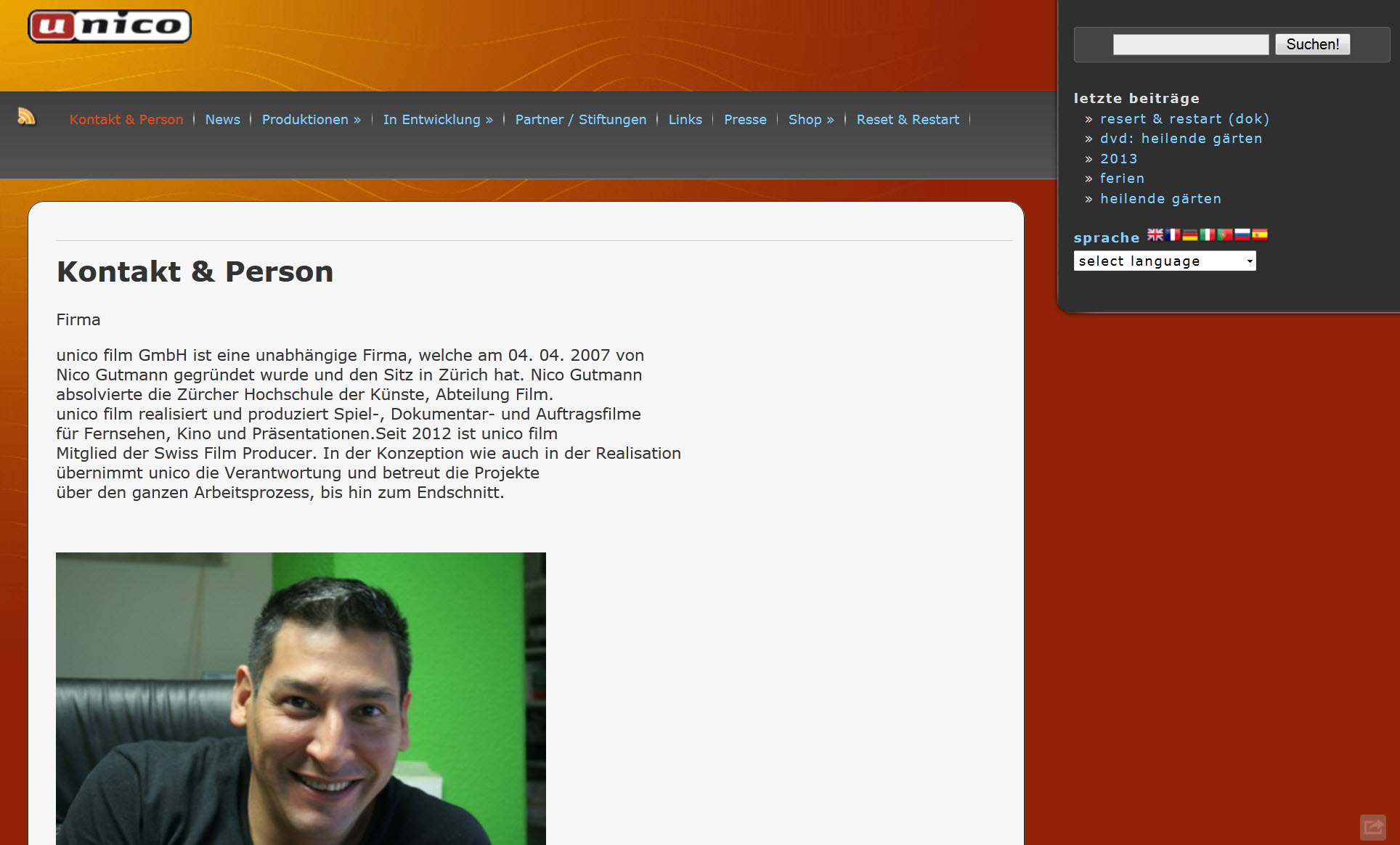Expand the In Entwicklung menu
The height and width of the screenshot is (845, 1400).
(x=438, y=120)
